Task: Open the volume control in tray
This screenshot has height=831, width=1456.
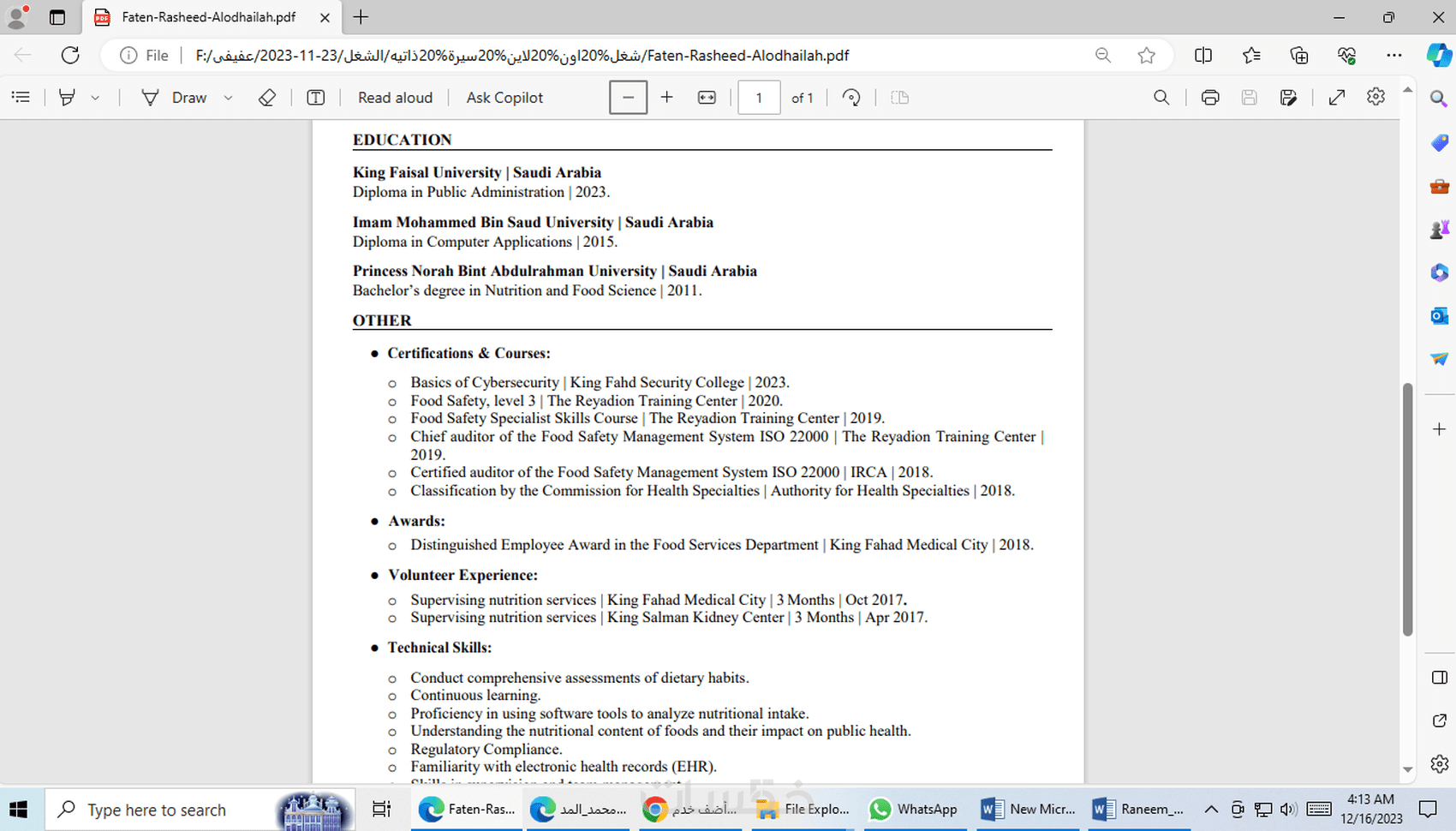Action: coord(1288,810)
